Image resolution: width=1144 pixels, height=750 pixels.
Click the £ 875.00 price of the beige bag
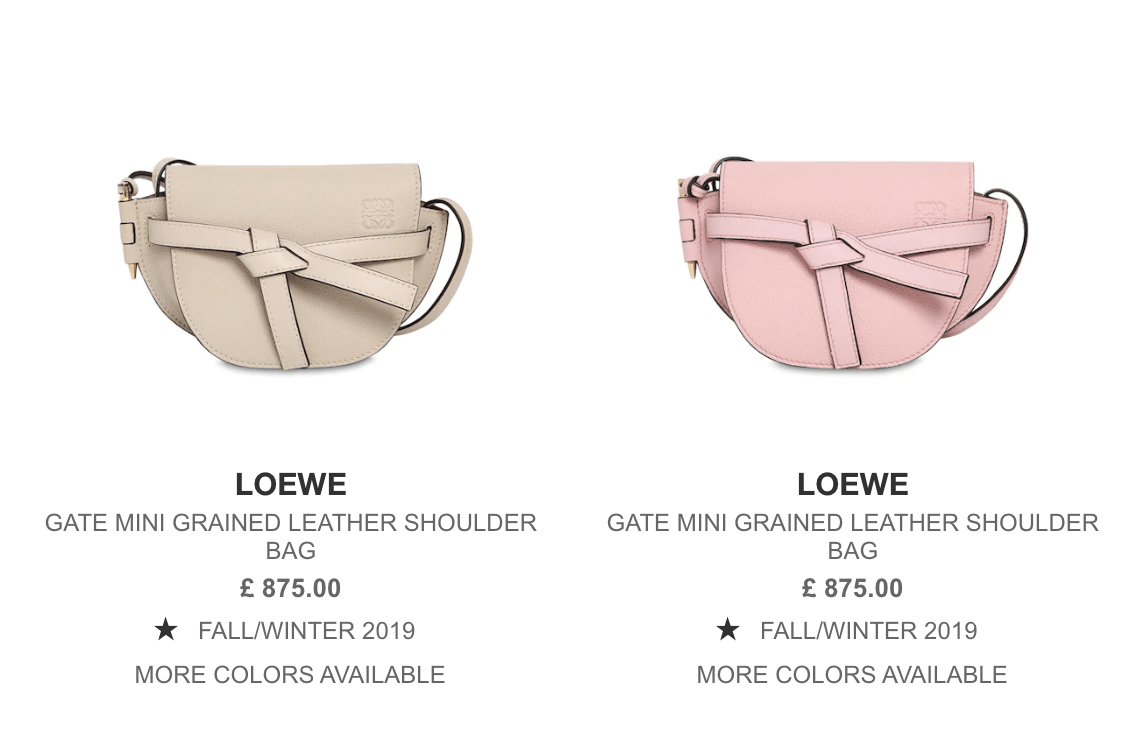(290, 588)
